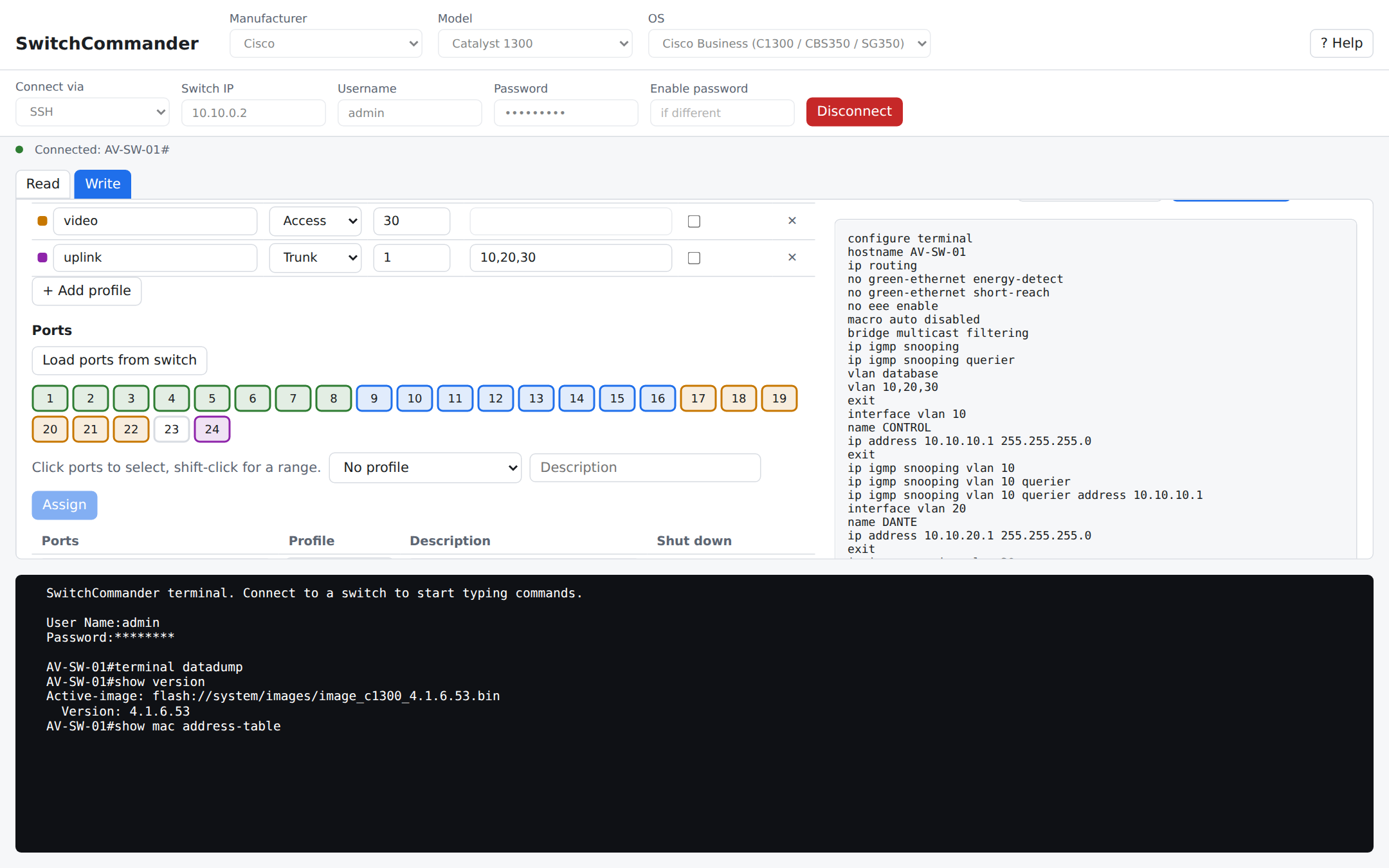Select port 6
1389x868 pixels.
pyautogui.click(x=253, y=399)
